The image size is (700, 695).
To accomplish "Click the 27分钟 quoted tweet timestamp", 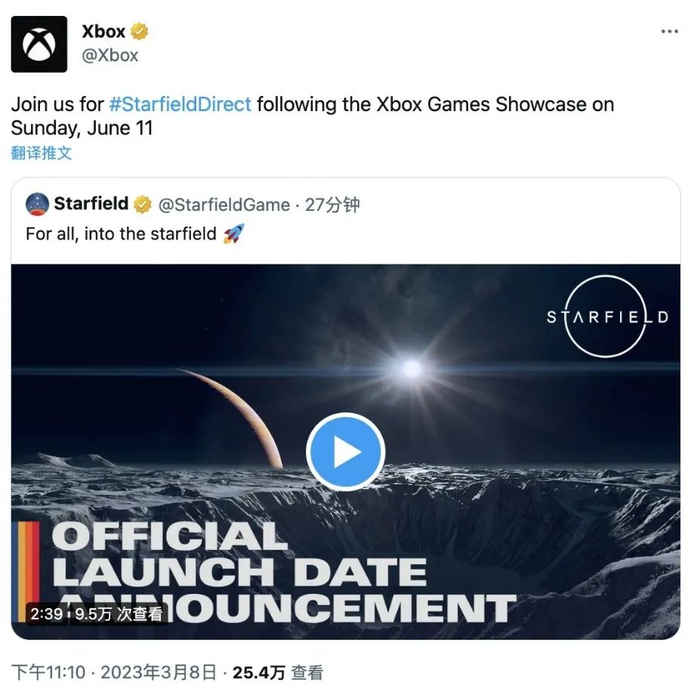I will (x=332, y=204).
